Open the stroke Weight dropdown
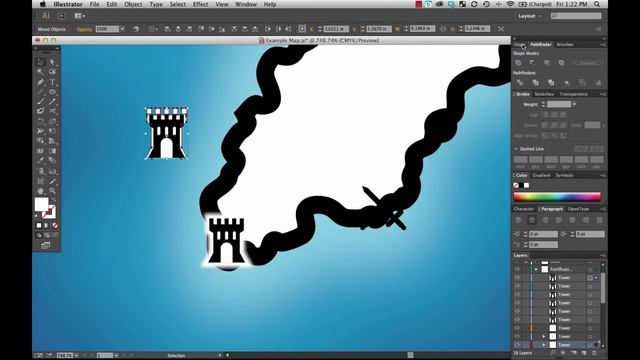The image size is (640, 360). (574, 104)
